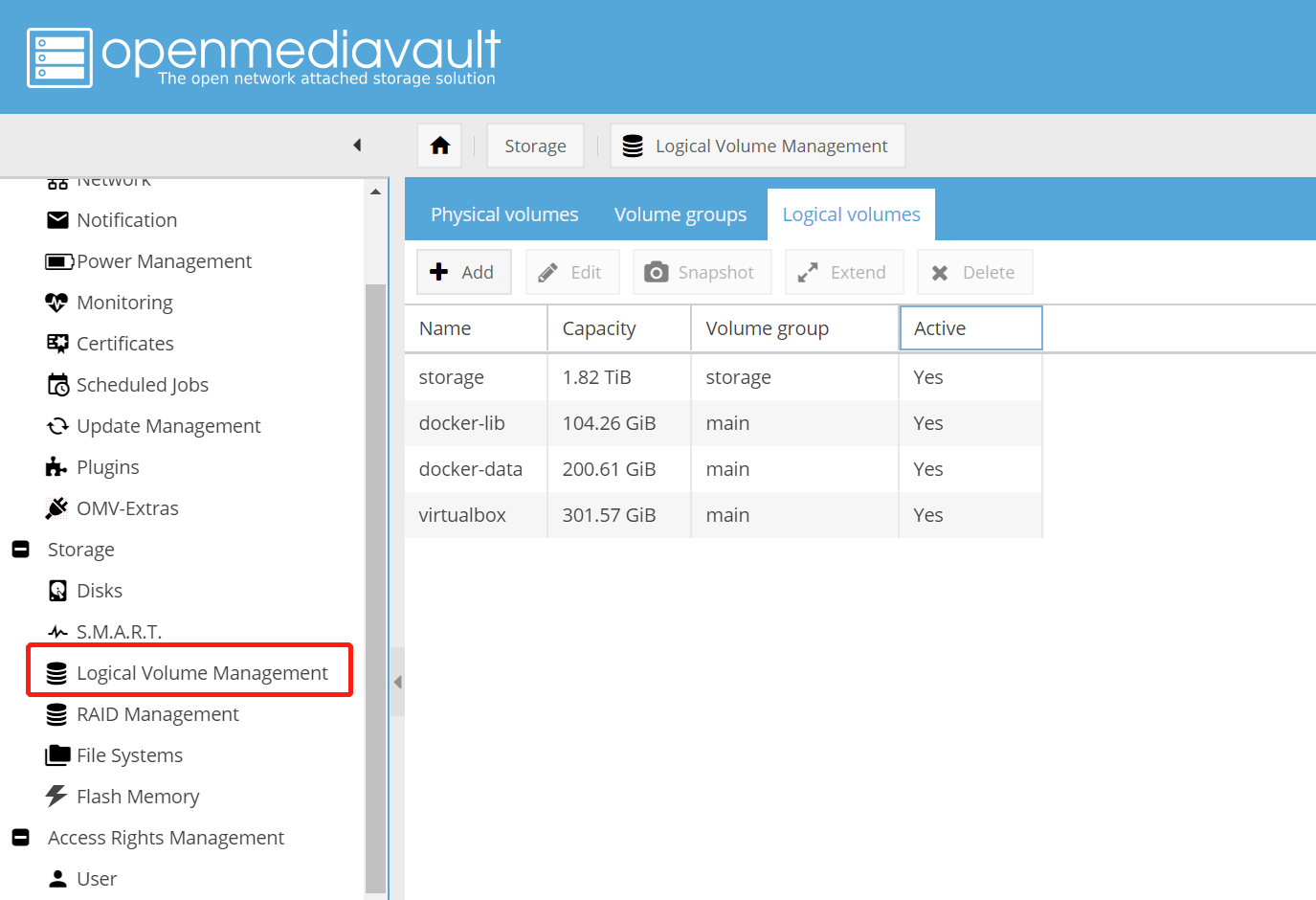Open Scheduled Jobs in the sidebar
Viewport: 1316px width, 900px height.
pyautogui.click(x=142, y=385)
